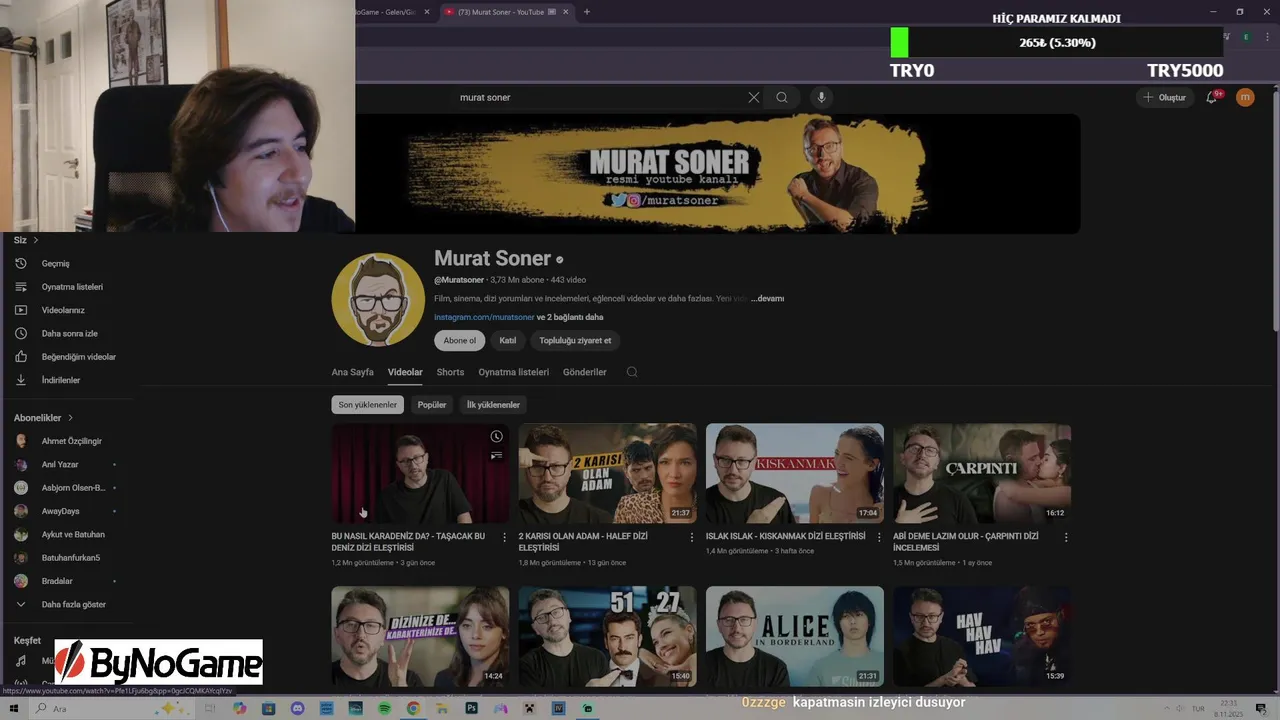1280x720 pixels.
Task: Open Spotify from the taskbar
Action: (x=384, y=708)
